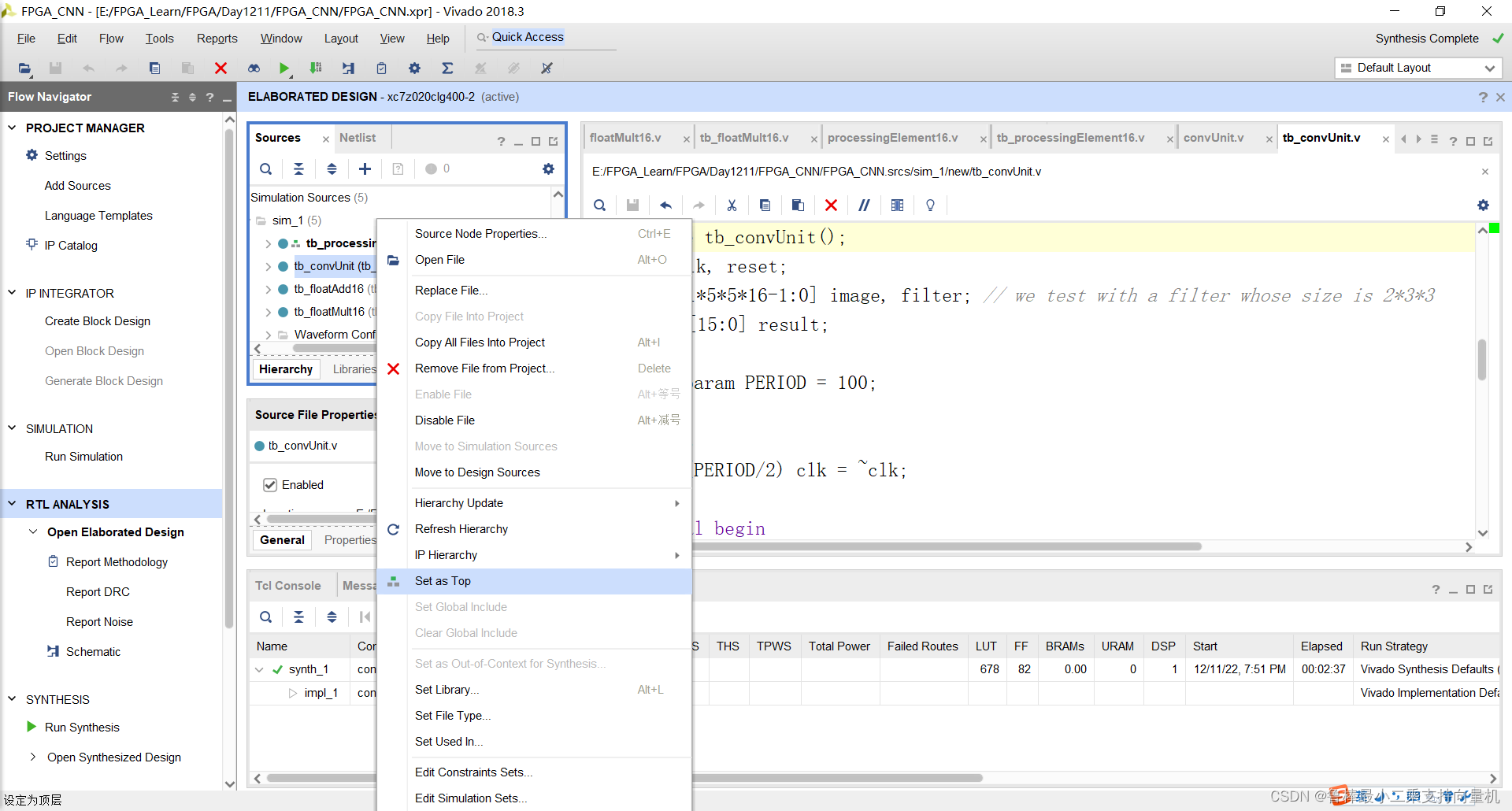The image size is (1512, 811).
Task: Choose Set as Top in context menu
Action: 534,581
